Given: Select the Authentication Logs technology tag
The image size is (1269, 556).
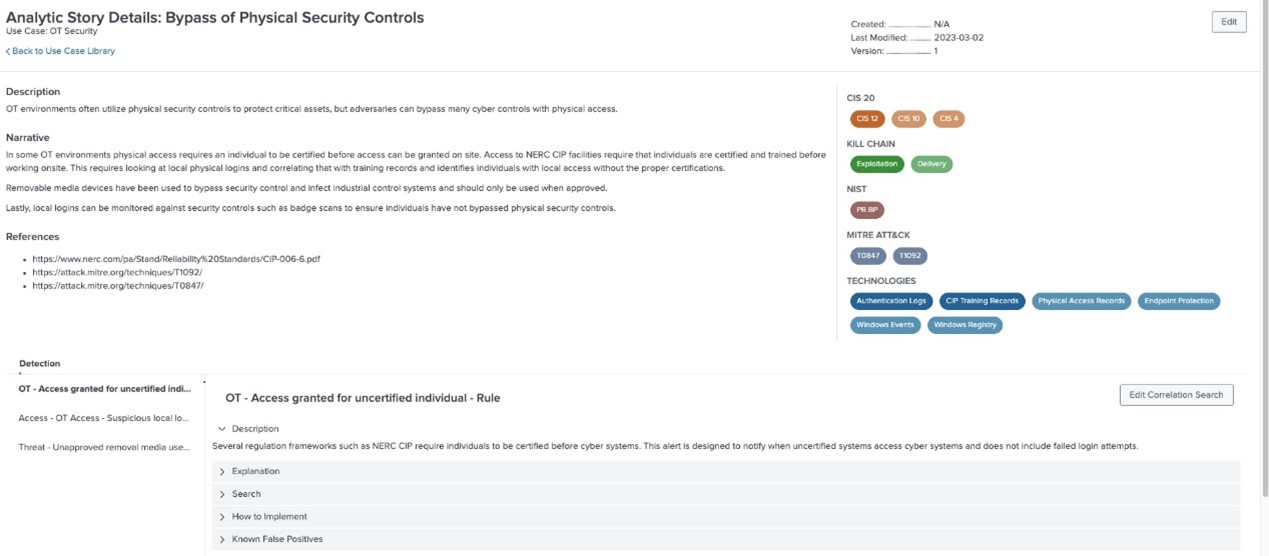Looking at the screenshot, I should [x=891, y=301].
